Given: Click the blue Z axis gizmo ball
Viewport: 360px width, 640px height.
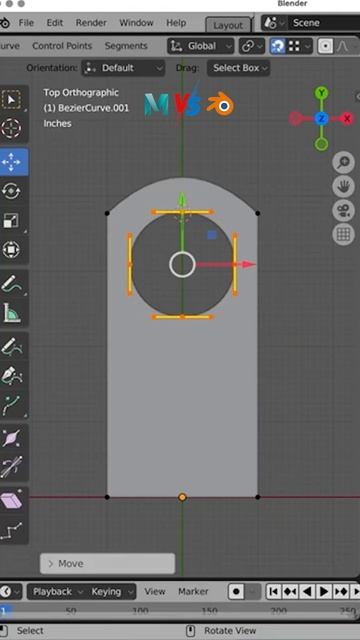Looking at the screenshot, I should [322, 118].
